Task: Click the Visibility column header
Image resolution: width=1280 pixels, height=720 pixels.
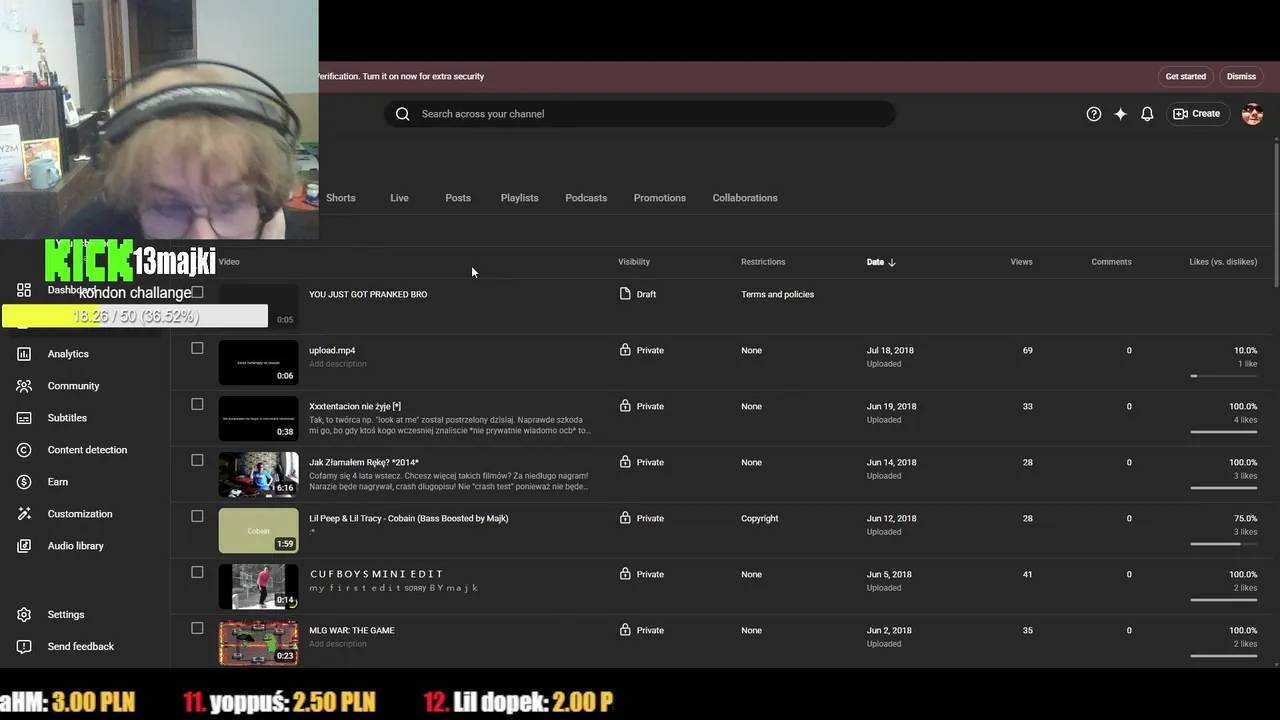Action: coord(634,262)
